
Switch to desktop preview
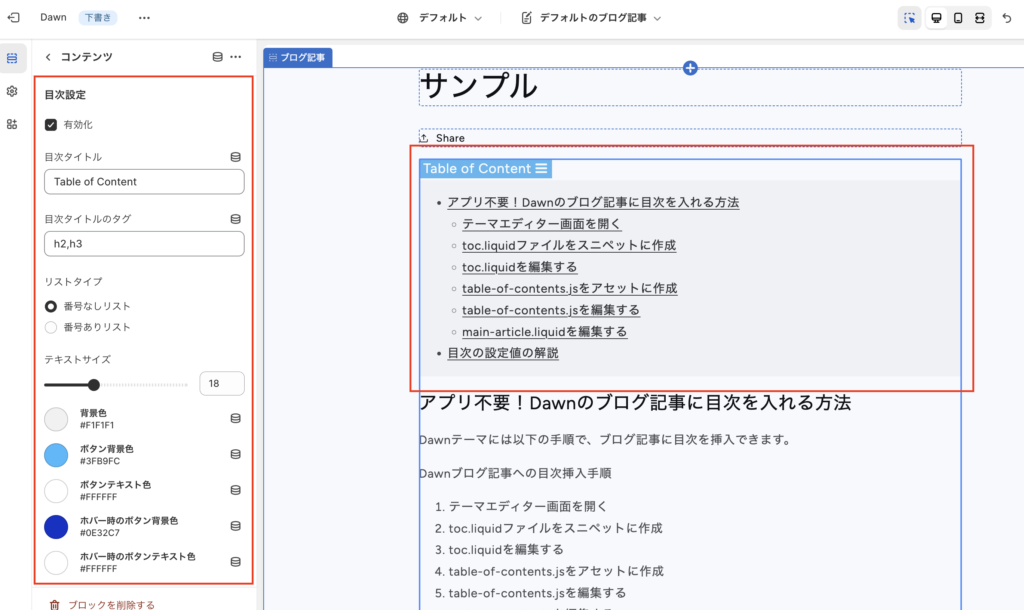(936, 18)
